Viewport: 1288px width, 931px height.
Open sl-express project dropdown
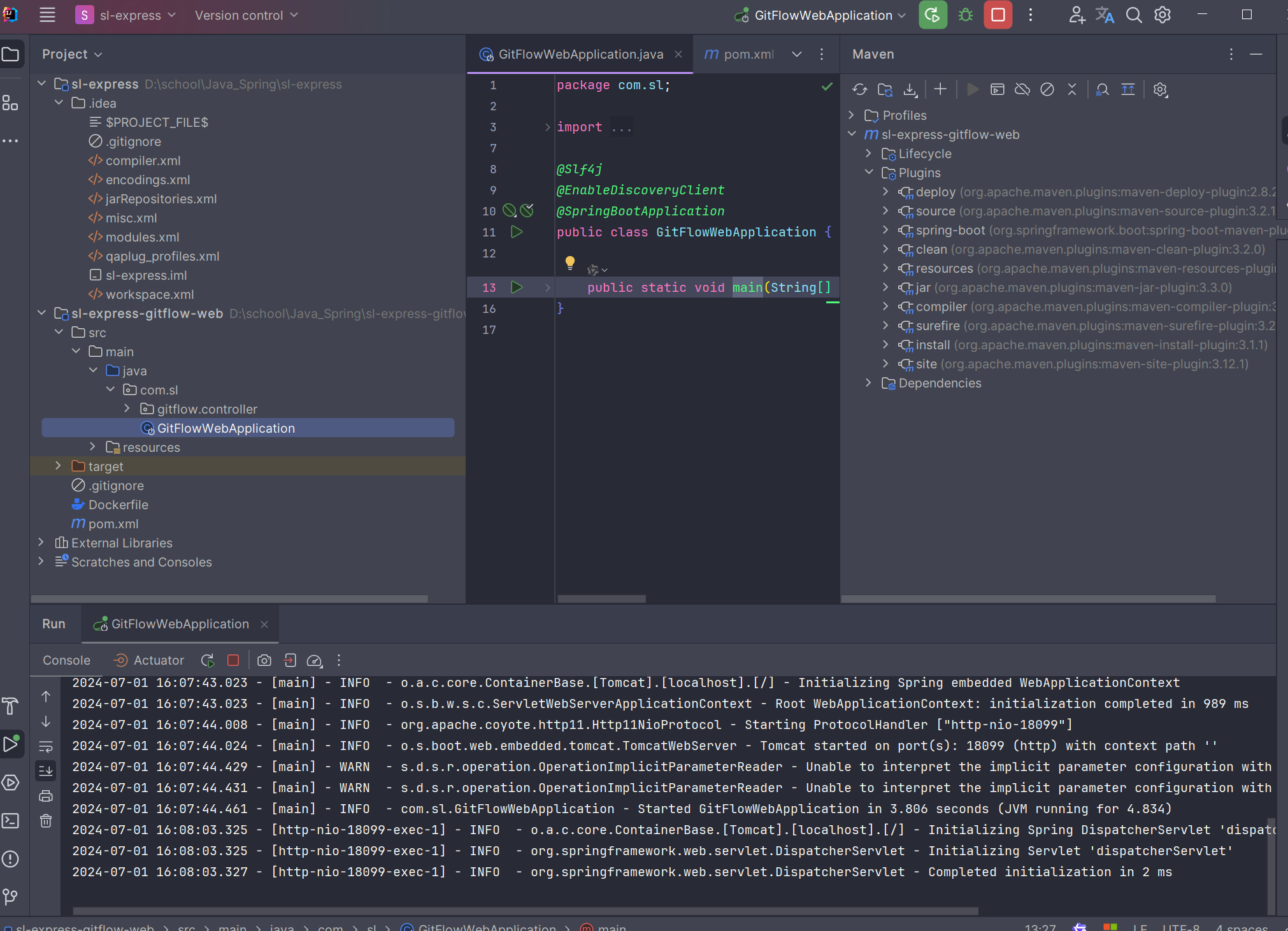(x=125, y=15)
